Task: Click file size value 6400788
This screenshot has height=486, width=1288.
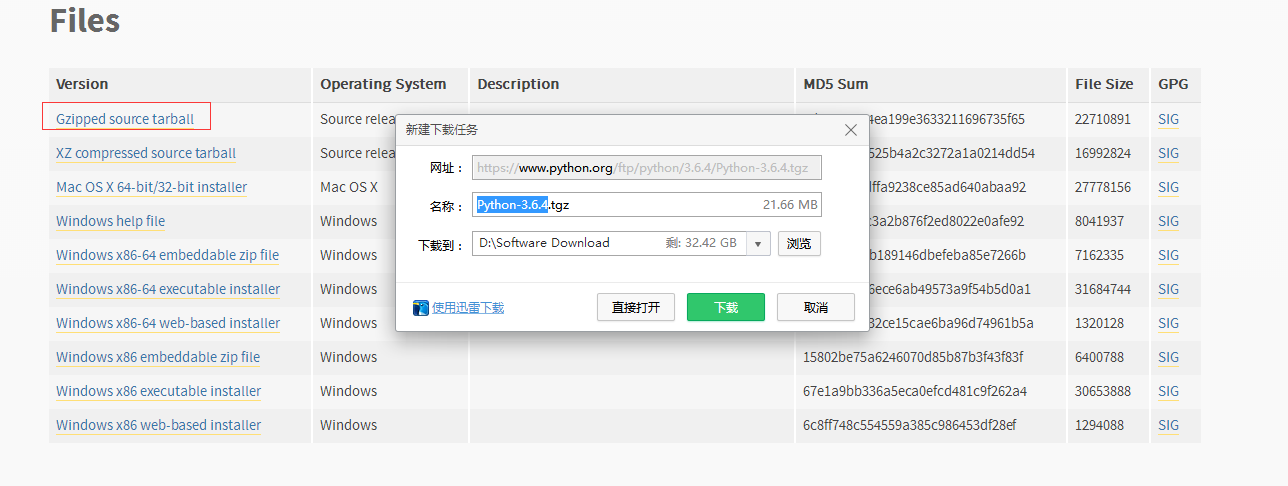Action: pos(1099,357)
